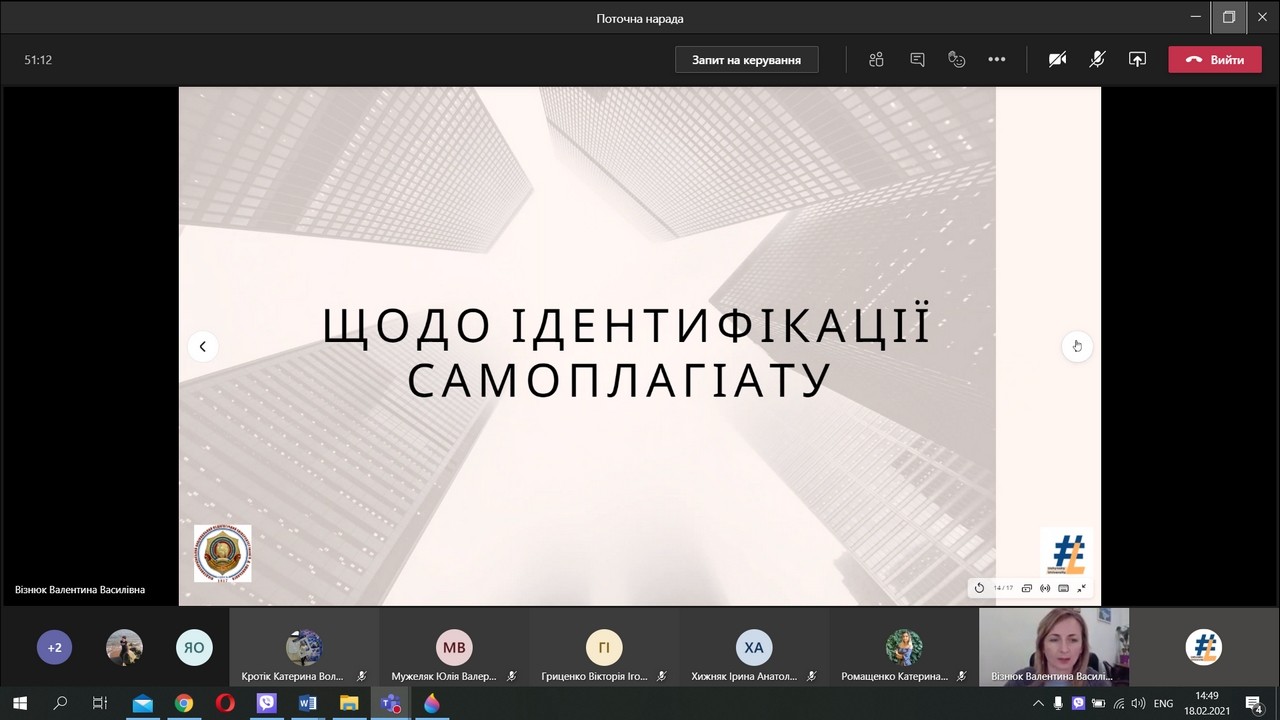Share your screen content
This screenshot has height=720, width=1280.
[1137, 60]
